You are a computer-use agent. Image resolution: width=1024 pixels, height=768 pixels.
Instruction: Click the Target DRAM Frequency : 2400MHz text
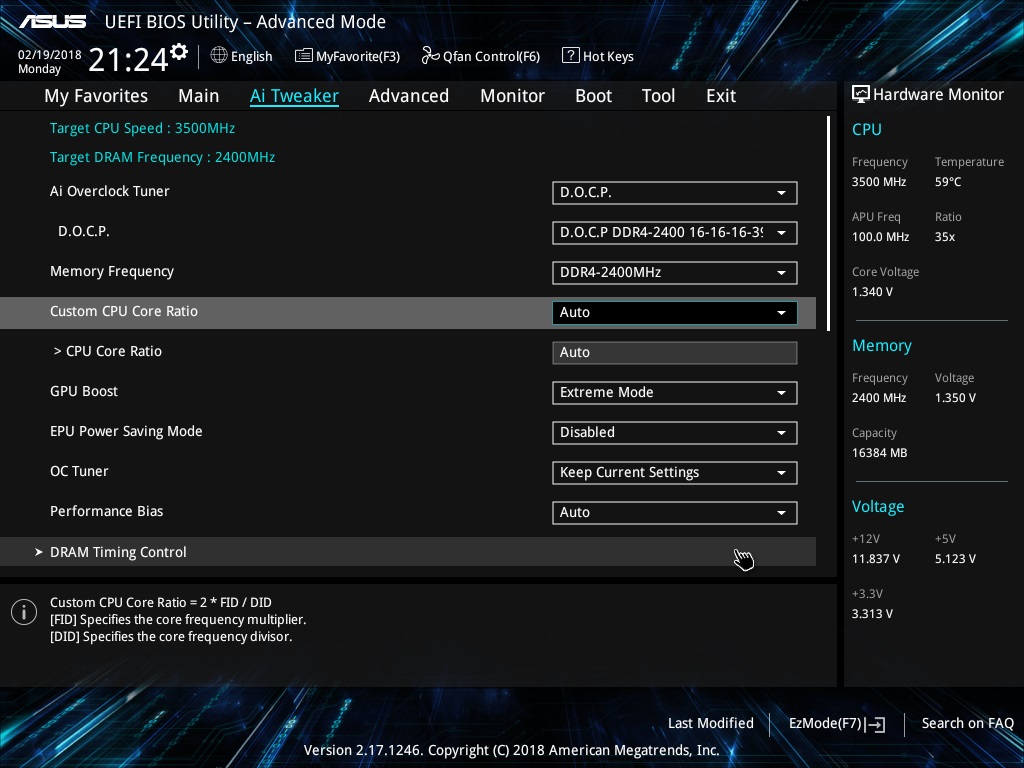coord(163,157)
